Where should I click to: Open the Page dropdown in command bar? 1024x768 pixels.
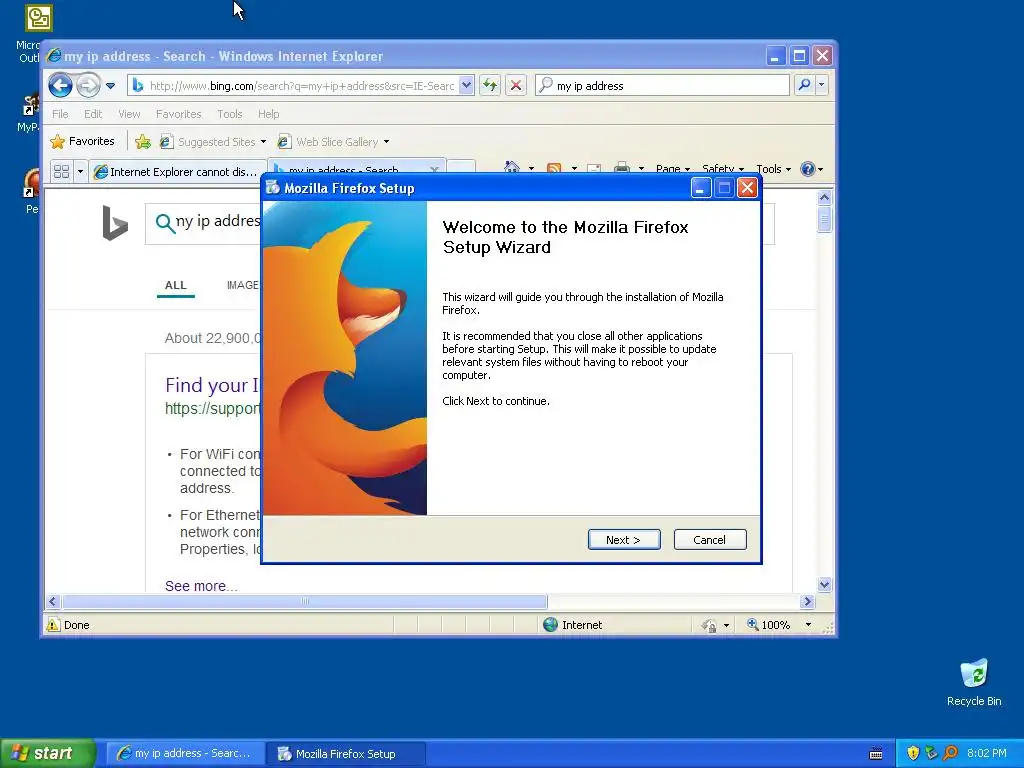(673, 168)
